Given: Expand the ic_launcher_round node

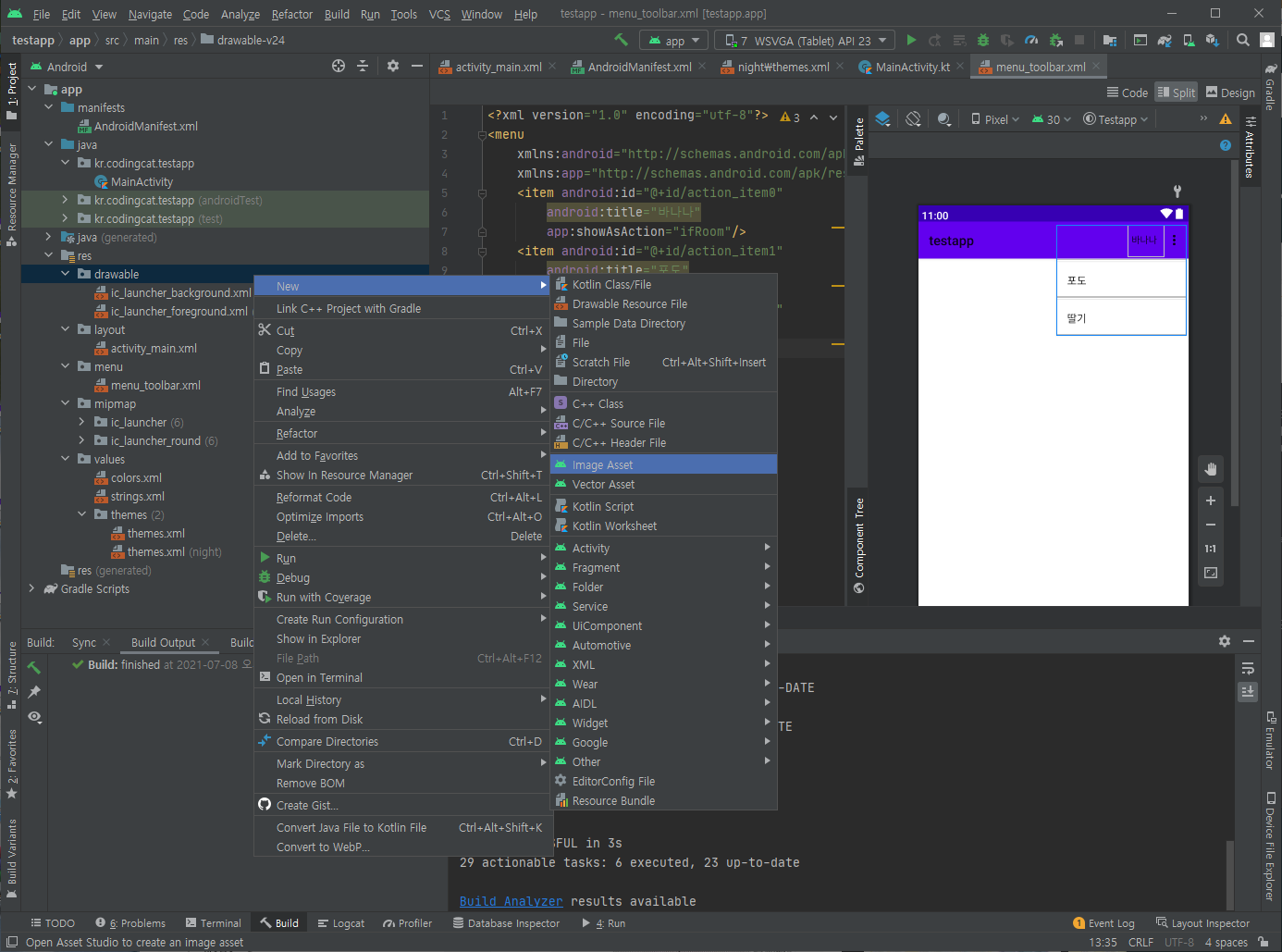Looking at the screenshot, I should pyautogui.click(x=81, y=440).
